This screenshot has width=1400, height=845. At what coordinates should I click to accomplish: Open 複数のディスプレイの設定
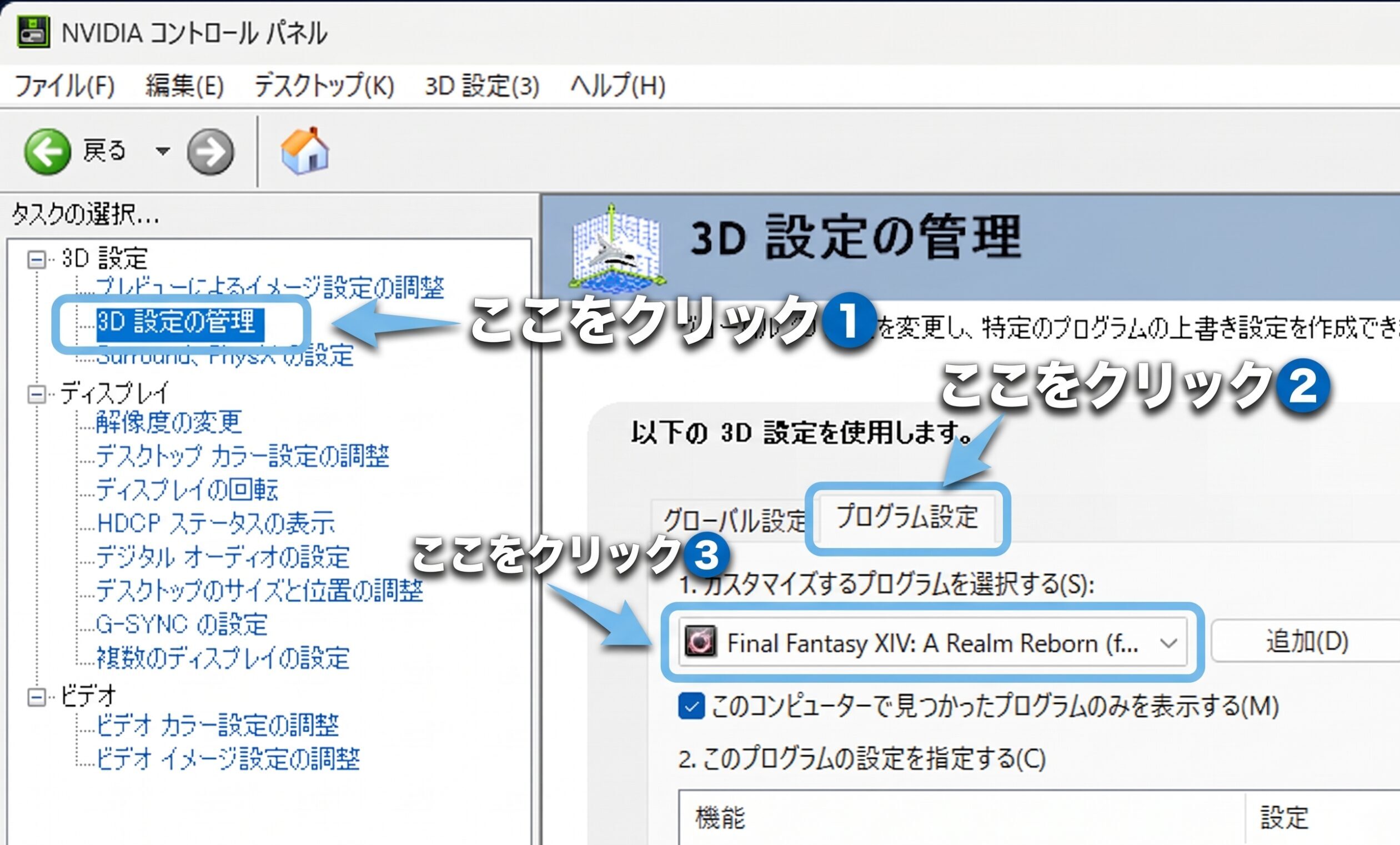point(223,658)
